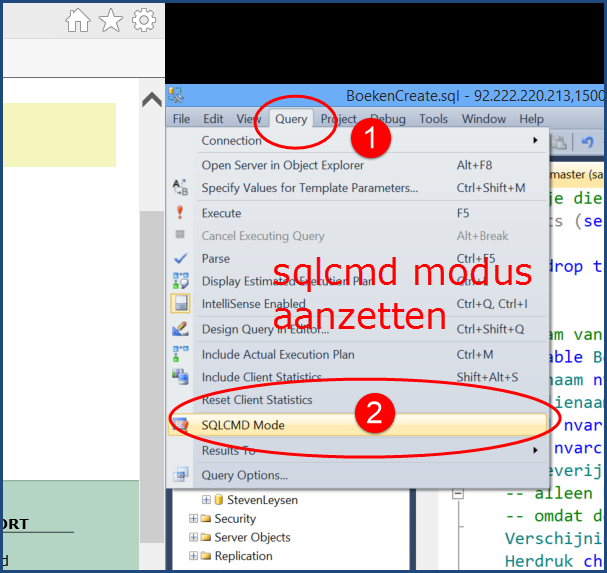The image size is (607, 573).
Task: Open browser Home via house icon
Action: [x=78, y=20]
